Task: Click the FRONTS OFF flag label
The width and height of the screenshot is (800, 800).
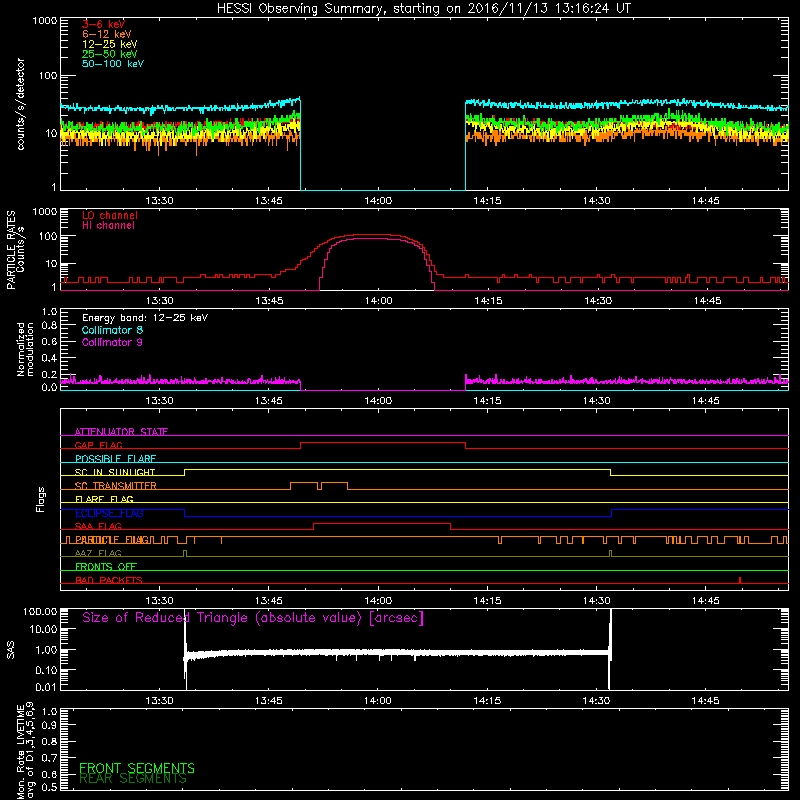Action: 106,566
